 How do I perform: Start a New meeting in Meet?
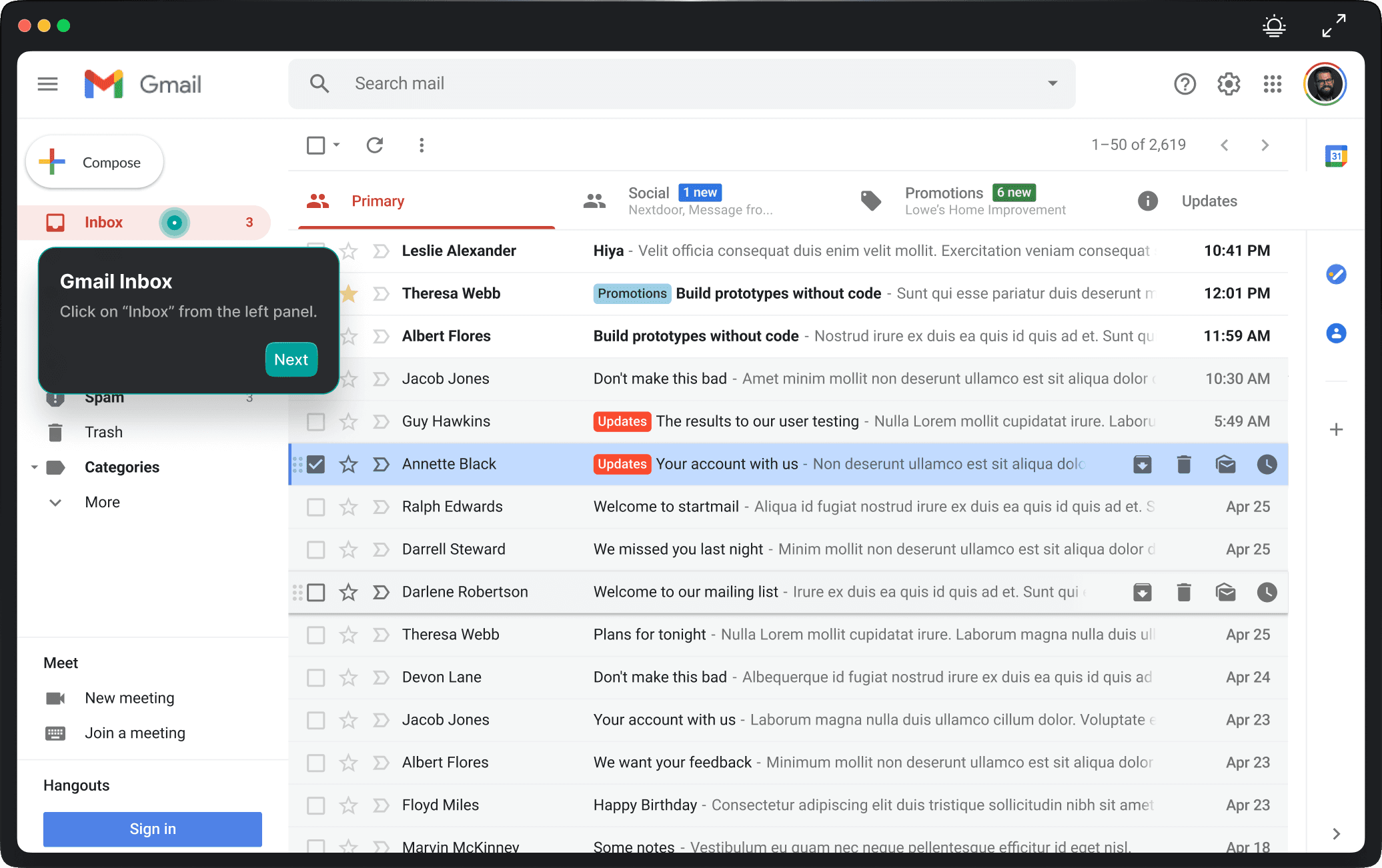(x=129, y=698)
